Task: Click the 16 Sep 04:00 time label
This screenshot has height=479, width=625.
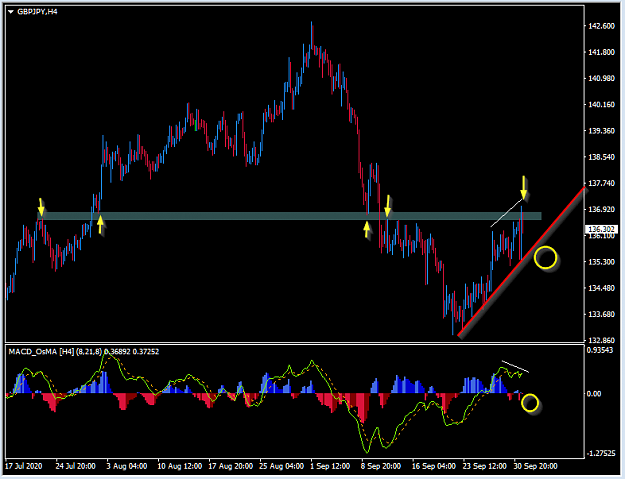Action: (x=434, y=466)
